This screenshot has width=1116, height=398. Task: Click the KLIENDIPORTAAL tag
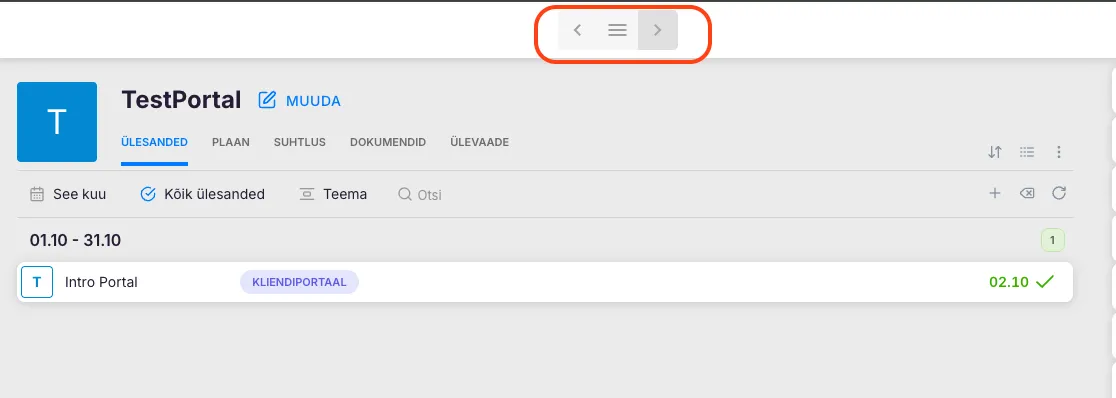[x=300, y=282]
